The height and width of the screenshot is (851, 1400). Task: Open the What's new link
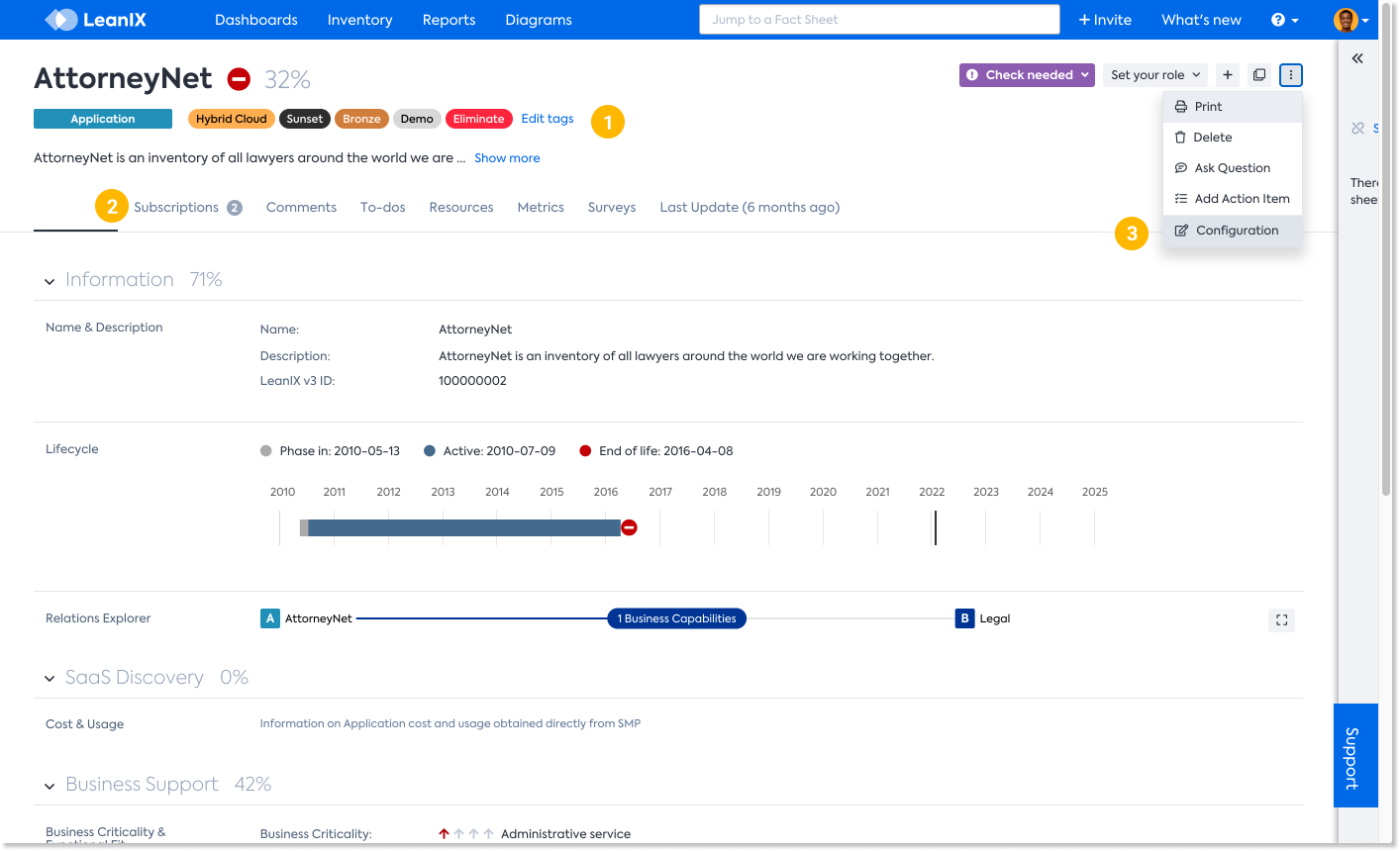pos(1201,20)
